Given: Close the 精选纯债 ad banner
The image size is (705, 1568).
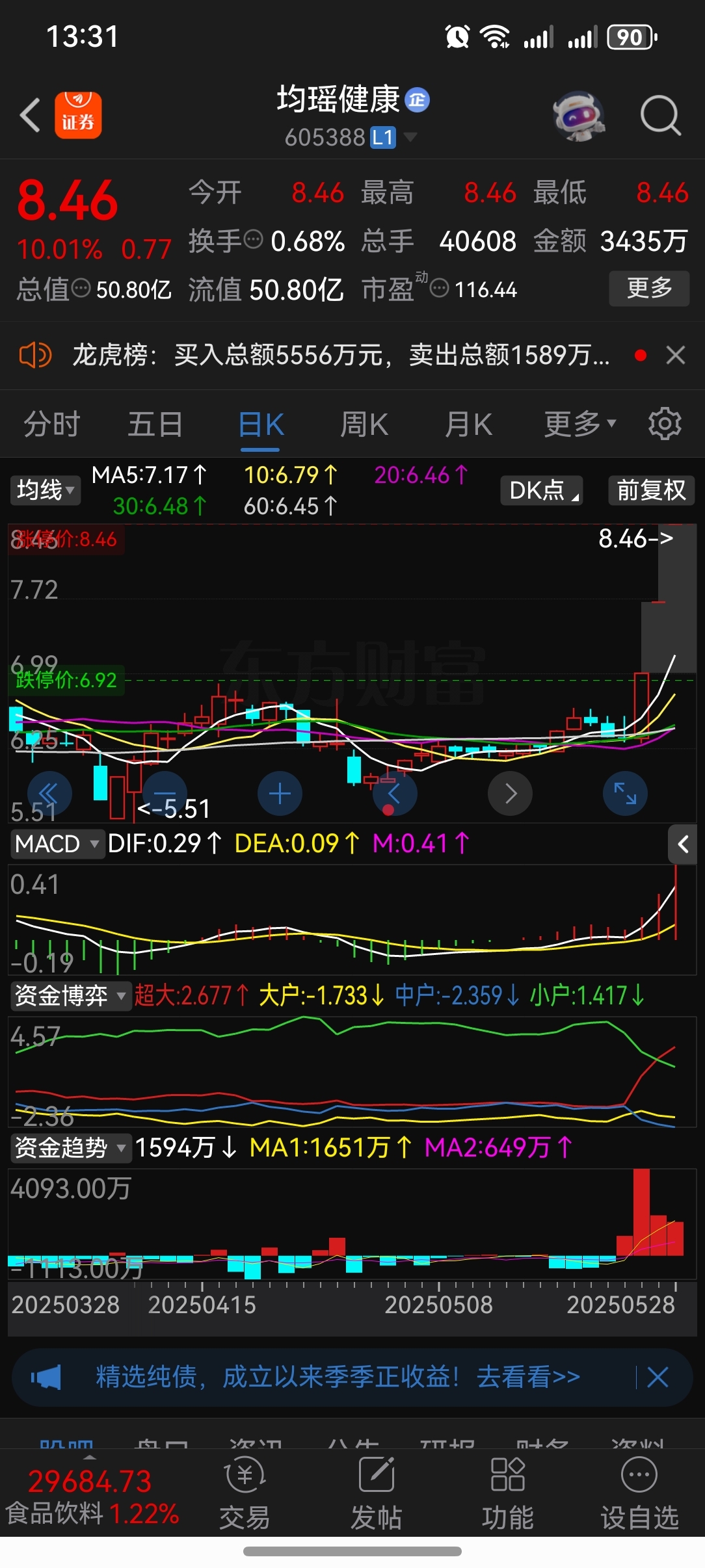Looking at the screenshot, I should pyautogui.click(x=658, y=1377).
